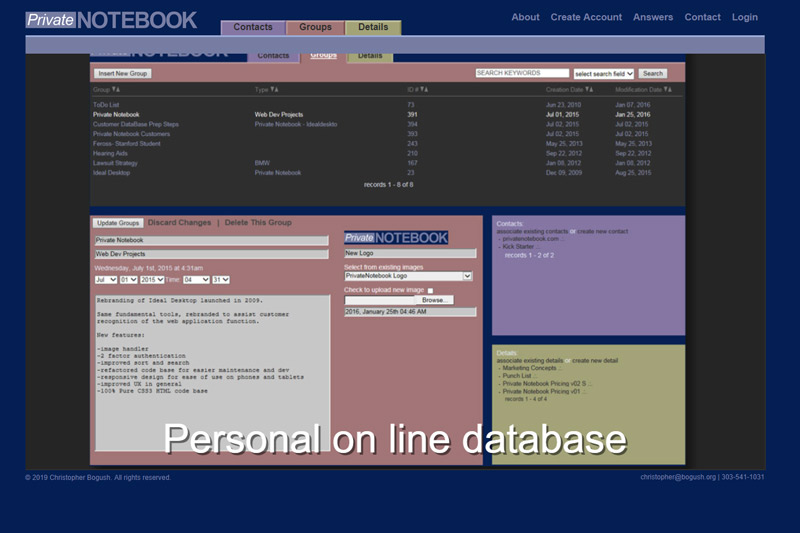This screenshot has height=533, width=800.
Task: Sort by the ID # column arrows
Action: 424,90
